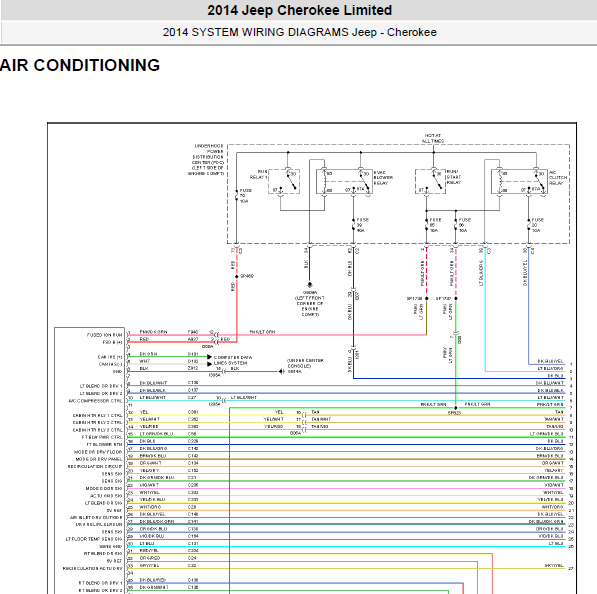Click the 'FUSE 39 40A' label
The height and width of the screenshot is (594, 597).
pos(362,225)
